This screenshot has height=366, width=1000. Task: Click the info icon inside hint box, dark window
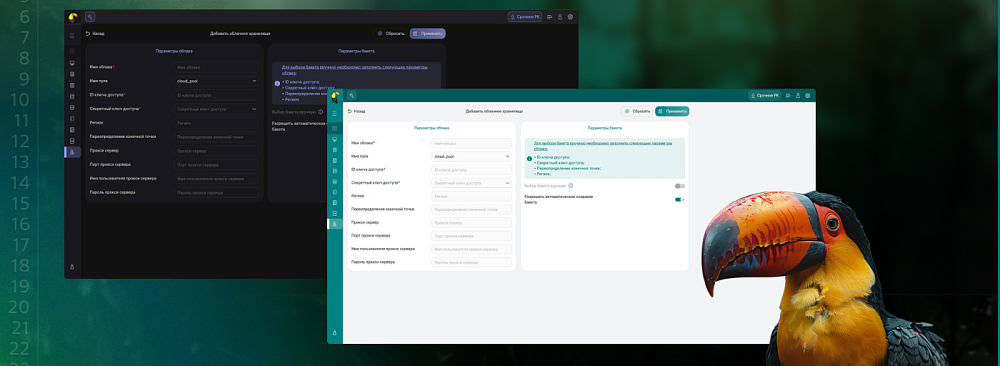(x=277, y=83)
